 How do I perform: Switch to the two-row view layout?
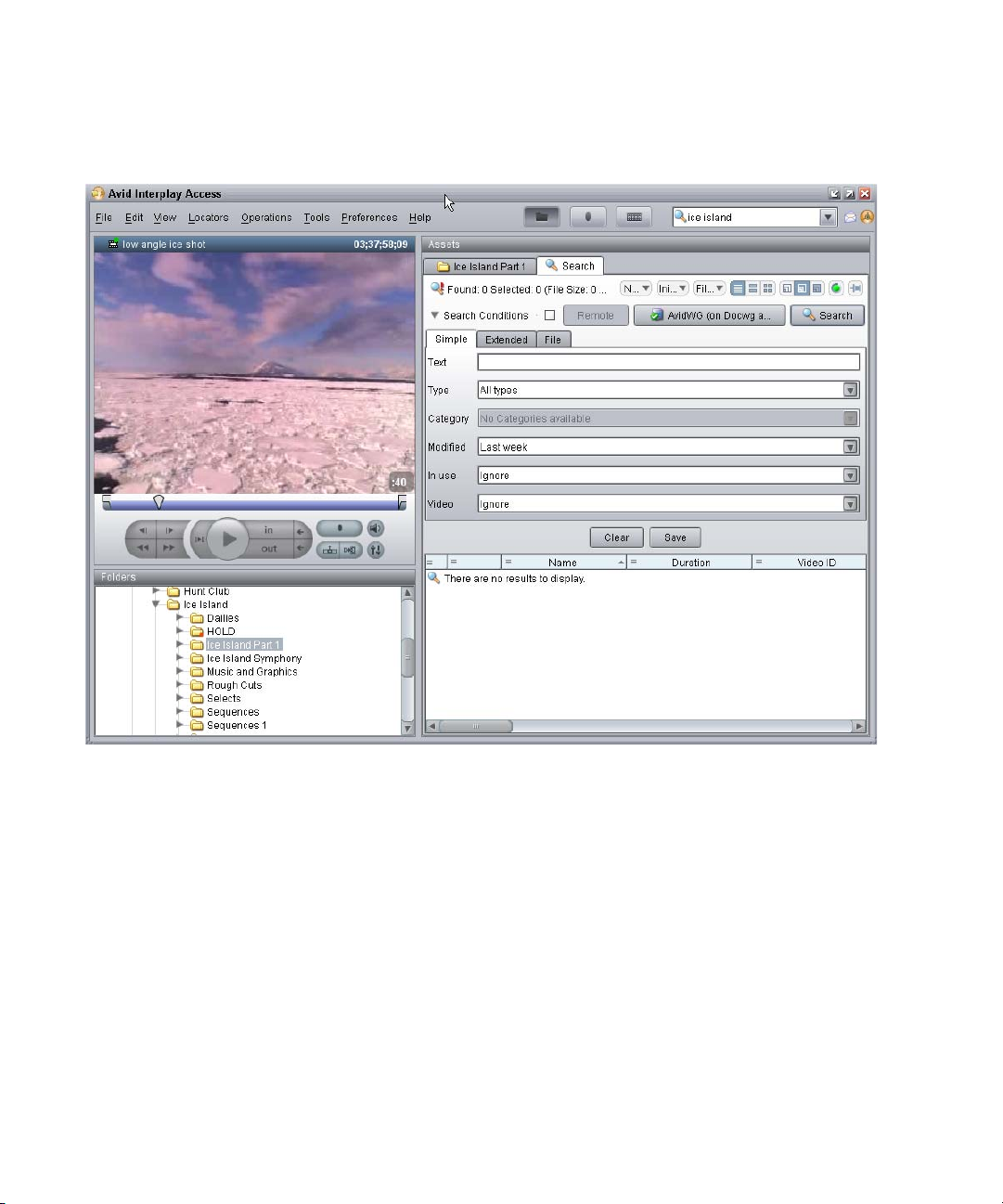pyautogui.click(x=752, y=289)
